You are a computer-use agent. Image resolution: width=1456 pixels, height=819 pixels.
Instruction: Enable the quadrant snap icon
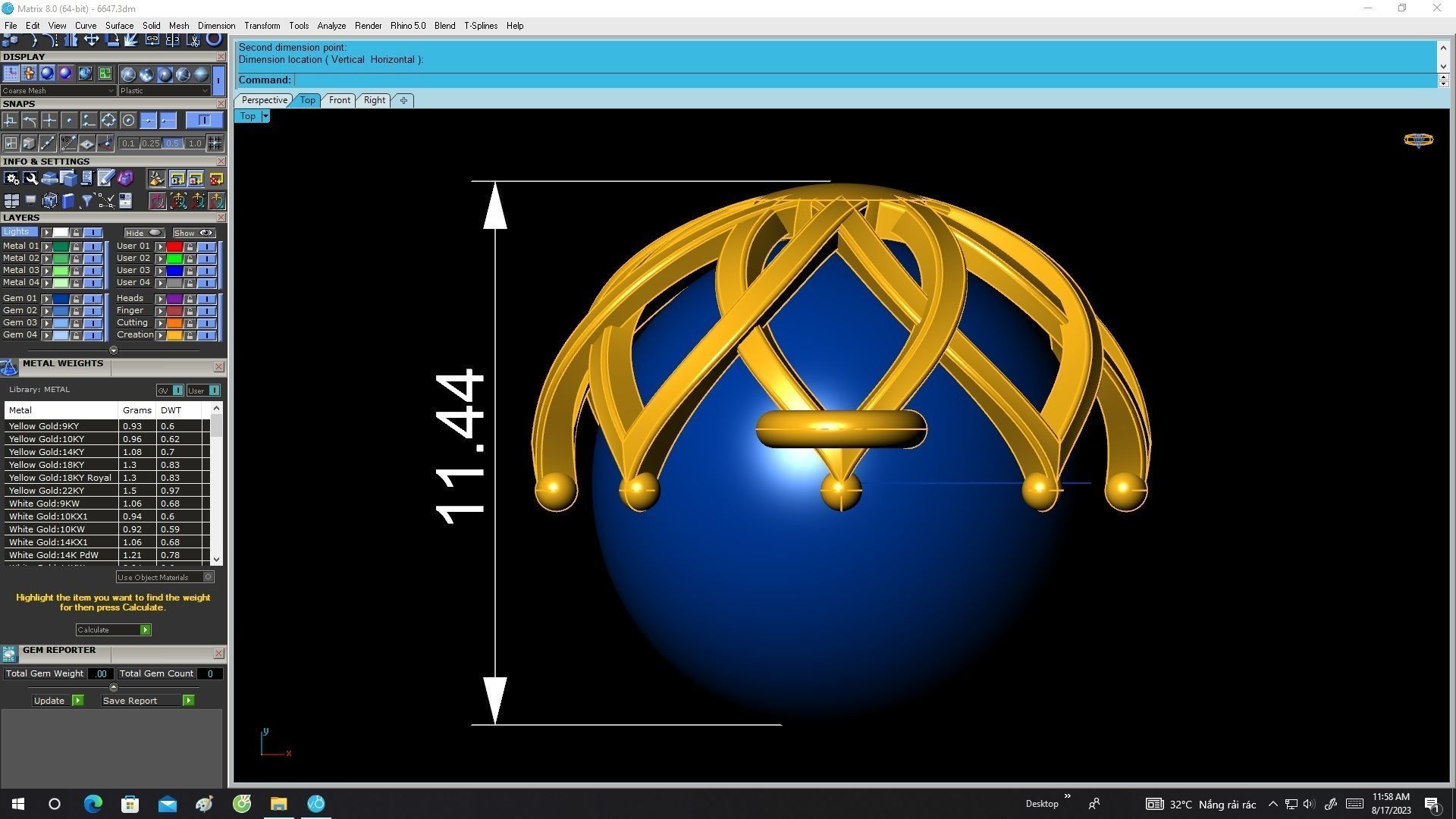pyautogui.click(x=108, y=121)
